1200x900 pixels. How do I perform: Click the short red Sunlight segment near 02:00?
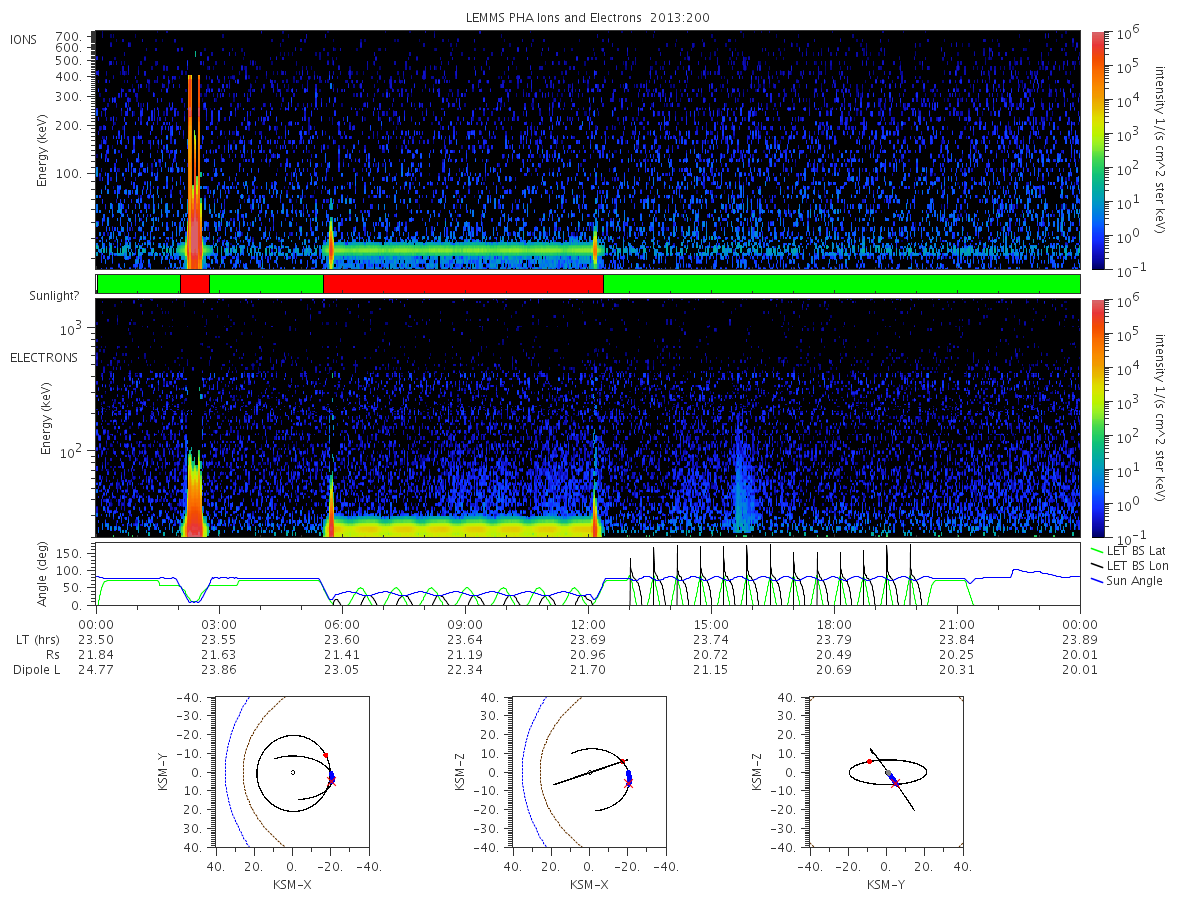point(195,284)
